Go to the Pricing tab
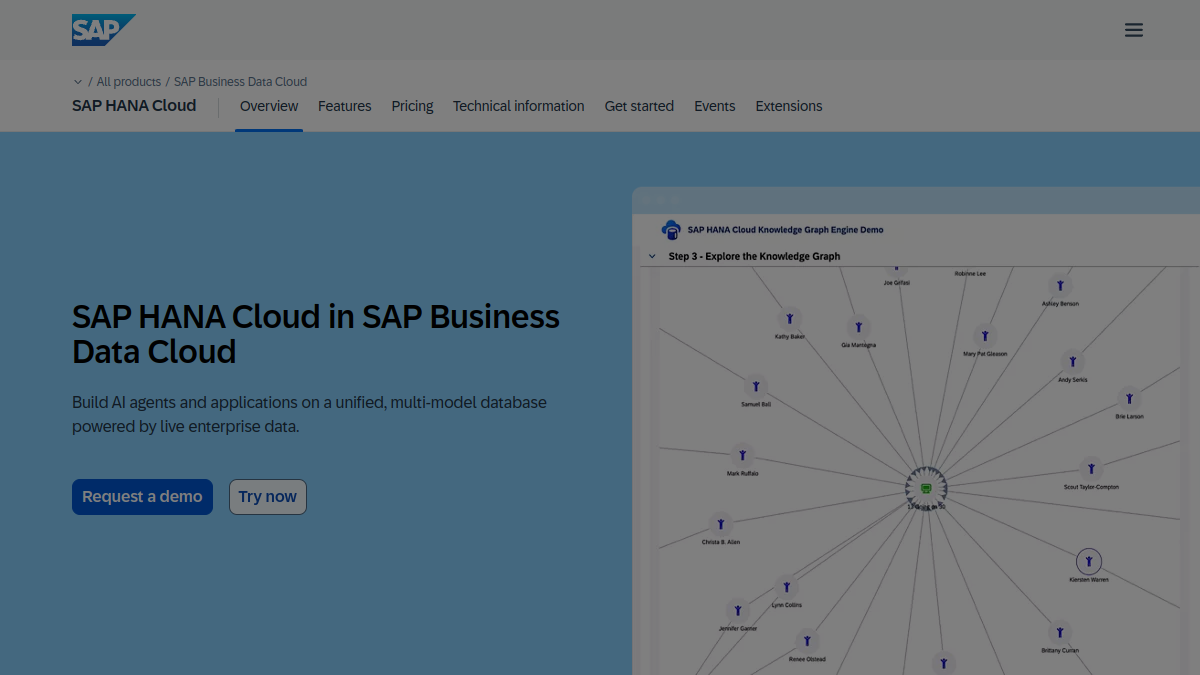The image size is (1200, 675). pos(412,106)
